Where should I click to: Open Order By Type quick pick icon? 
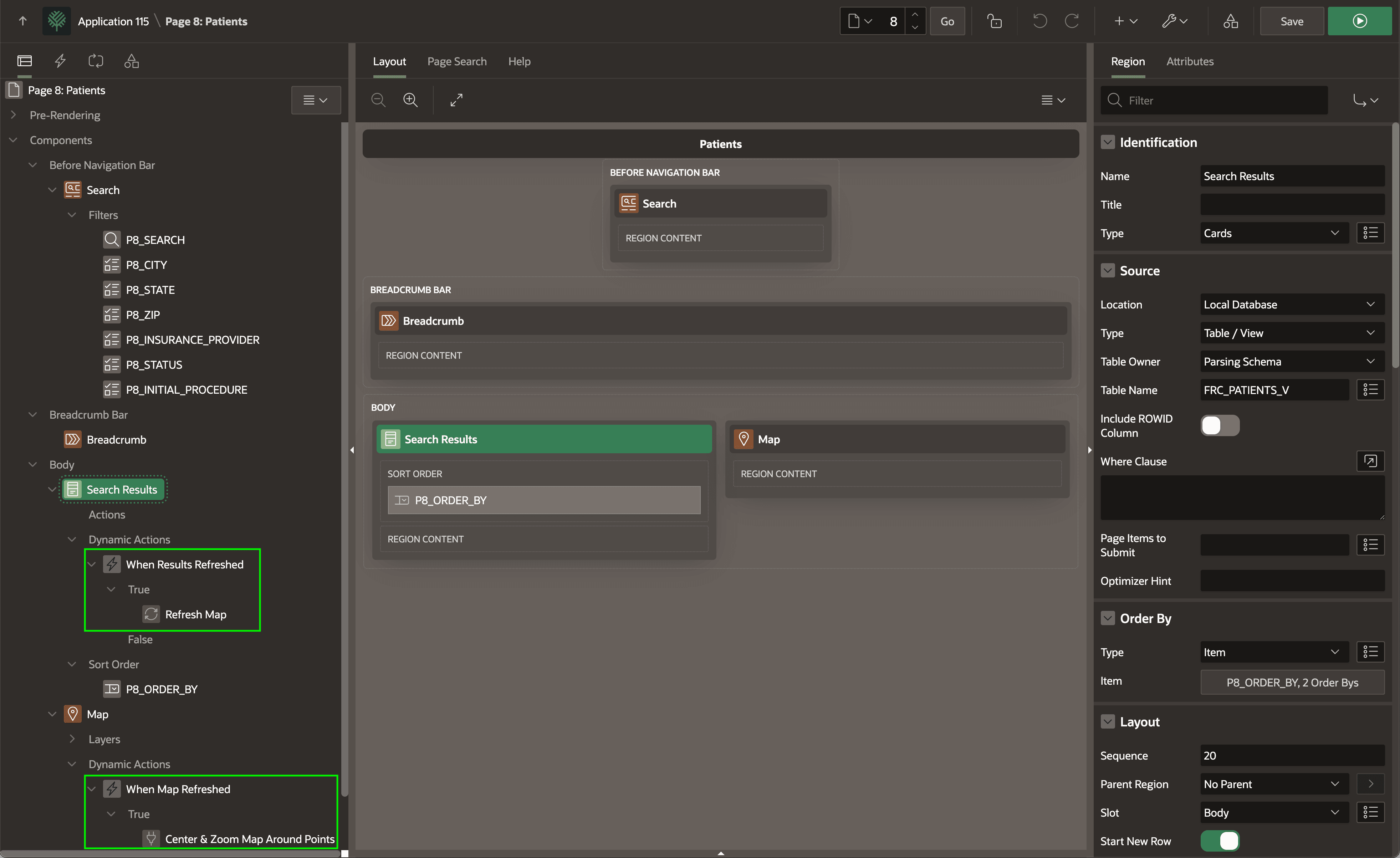click(1370, 652)
